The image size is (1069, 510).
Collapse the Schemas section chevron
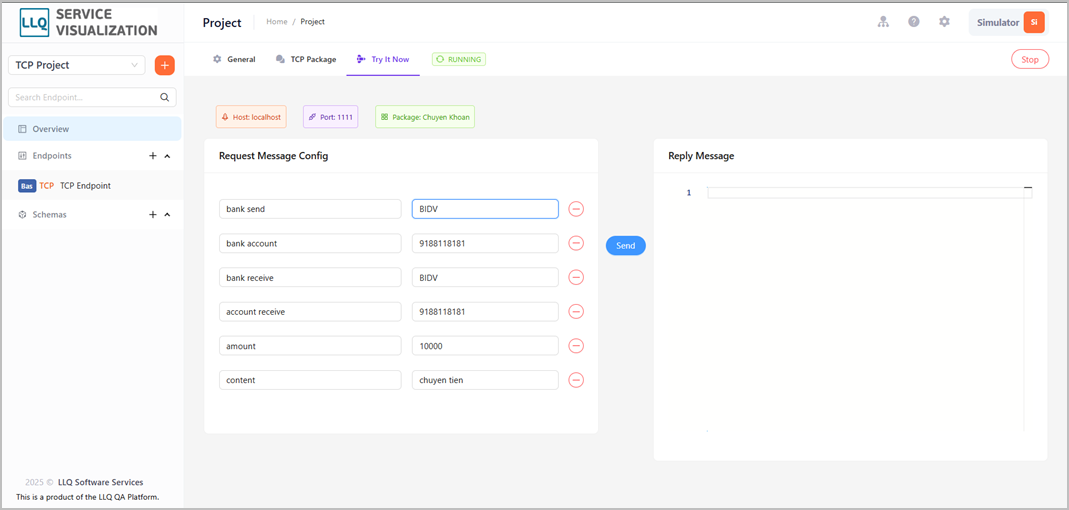click(168, 215)
